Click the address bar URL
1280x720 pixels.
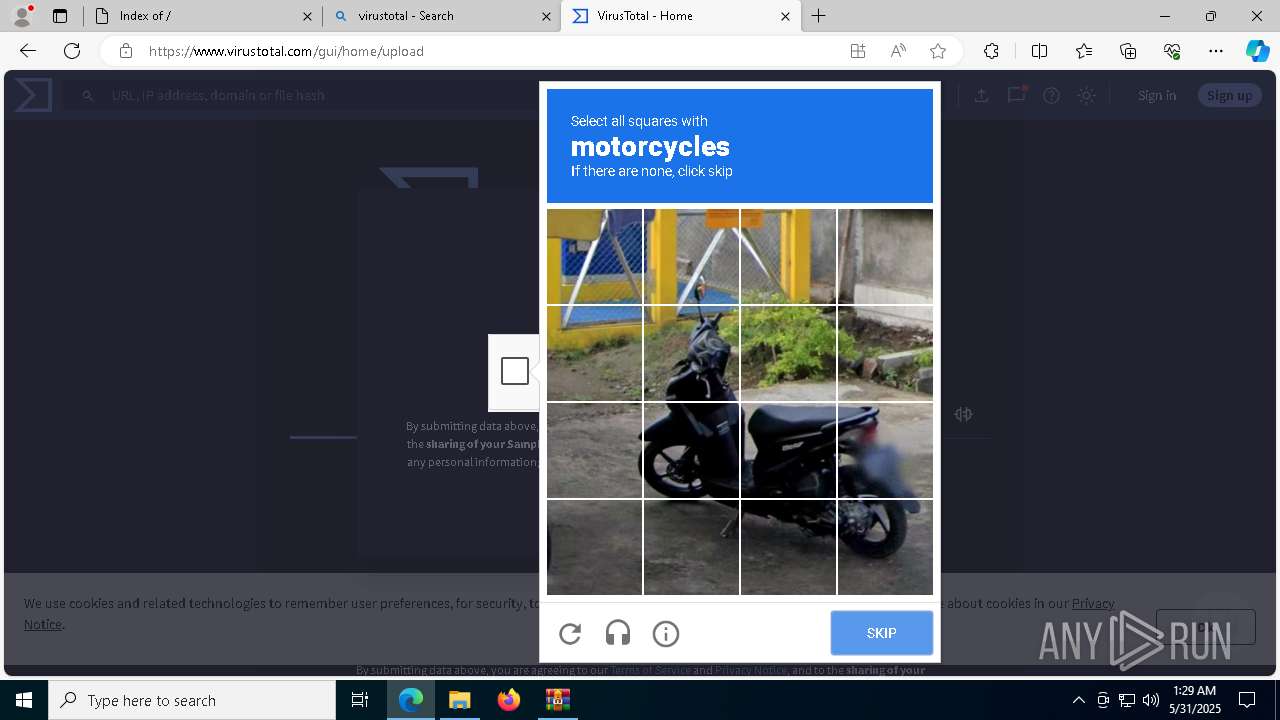click(286, 51)
